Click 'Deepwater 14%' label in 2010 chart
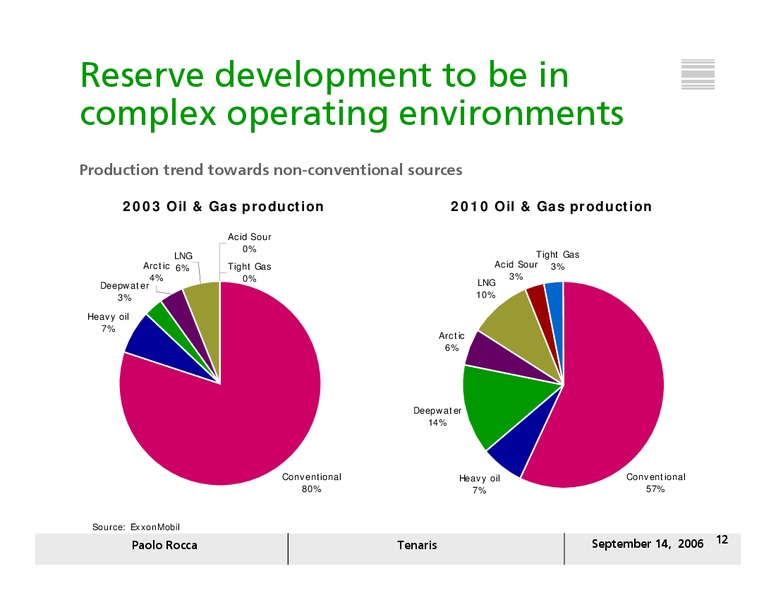This screenshot has height=600, width=776. click(437, 416)
